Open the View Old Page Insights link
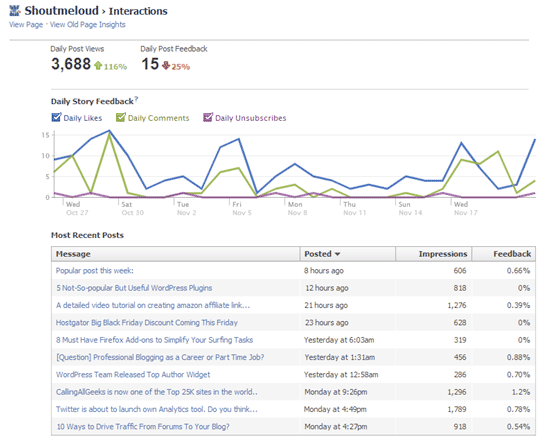544x438 pixels. point(88,25)
